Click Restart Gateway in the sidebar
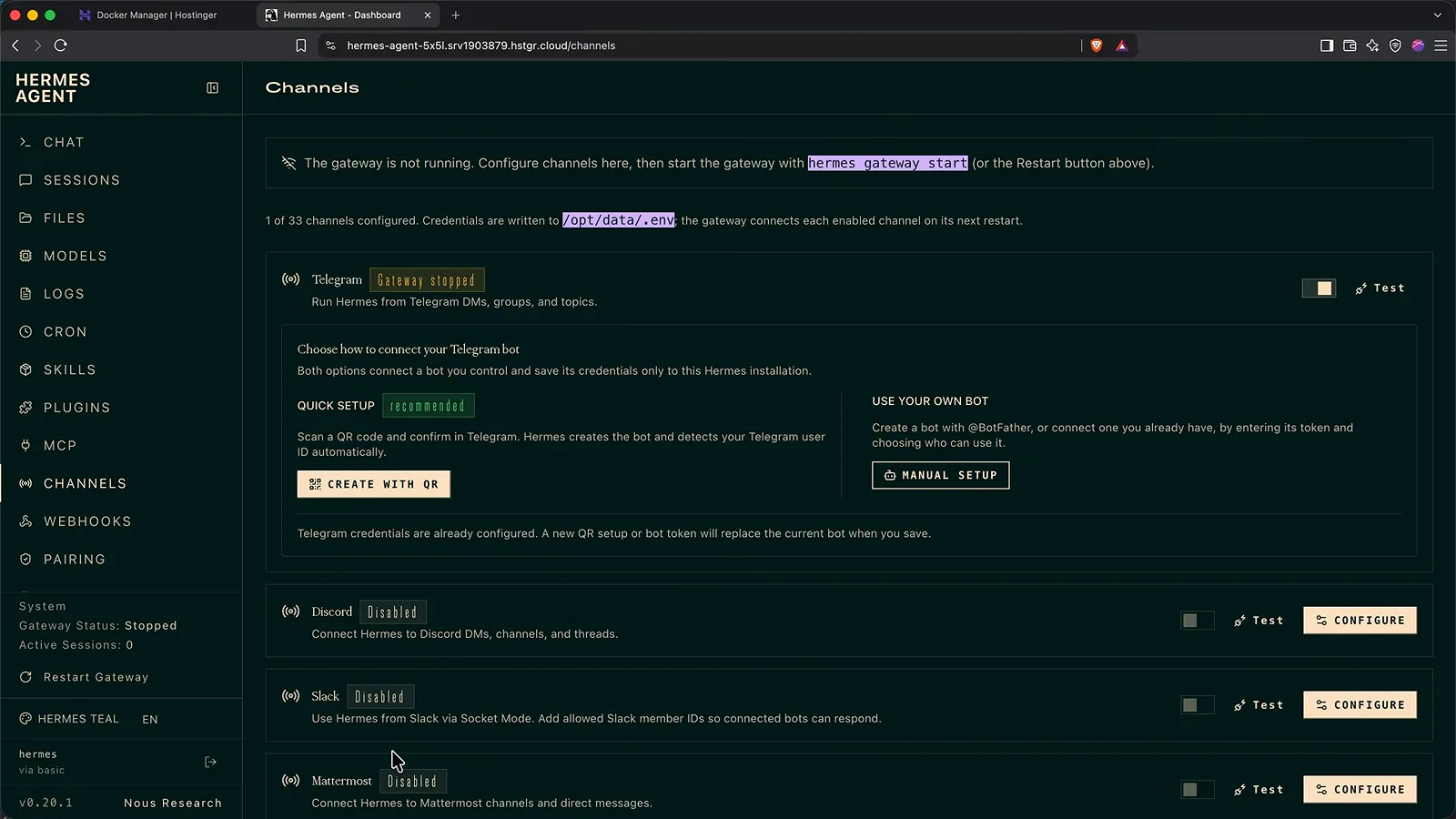Screen dimensions: 1456x819 (x=84, y=677)
